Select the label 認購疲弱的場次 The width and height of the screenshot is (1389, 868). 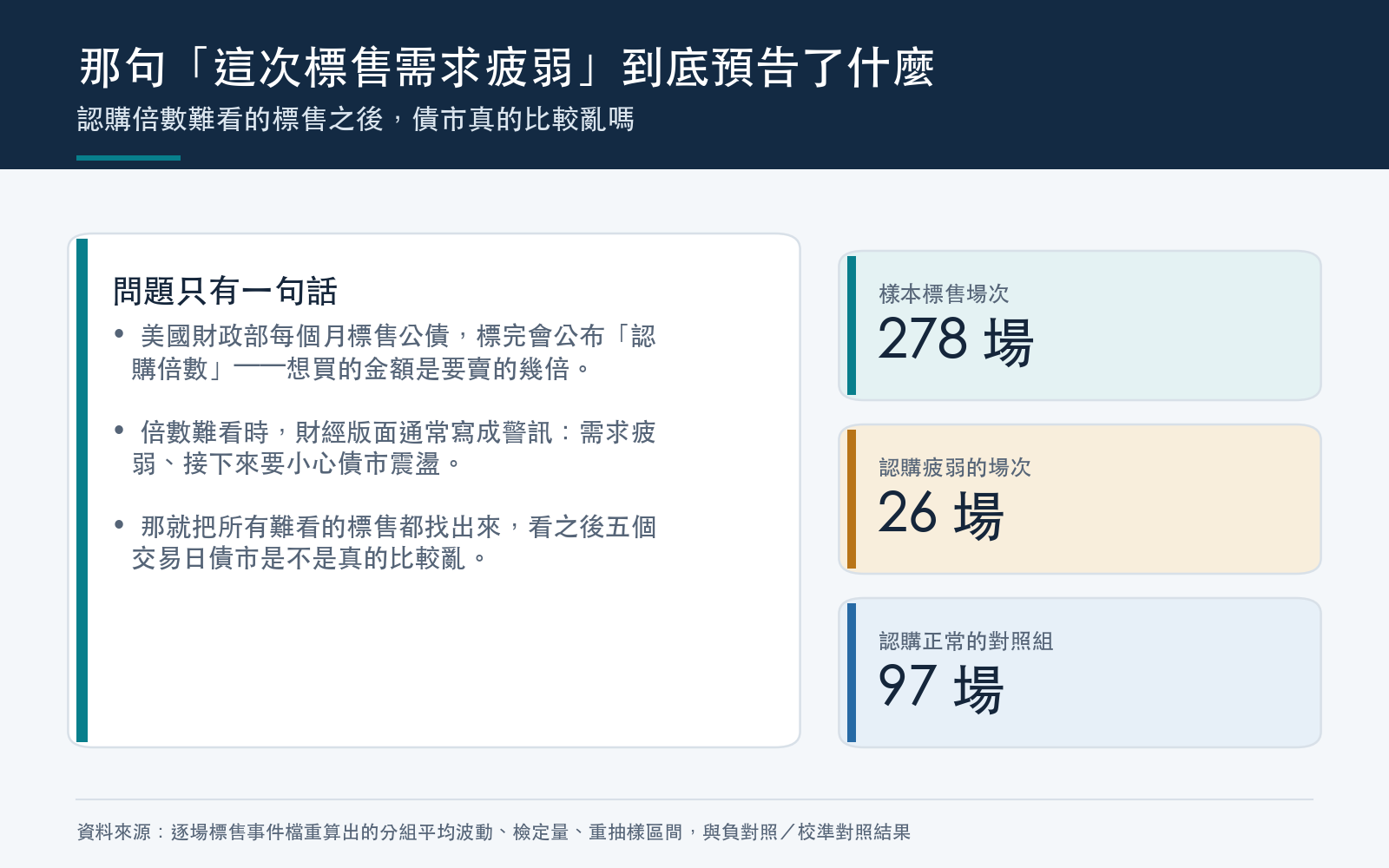[x=955, y=468]
